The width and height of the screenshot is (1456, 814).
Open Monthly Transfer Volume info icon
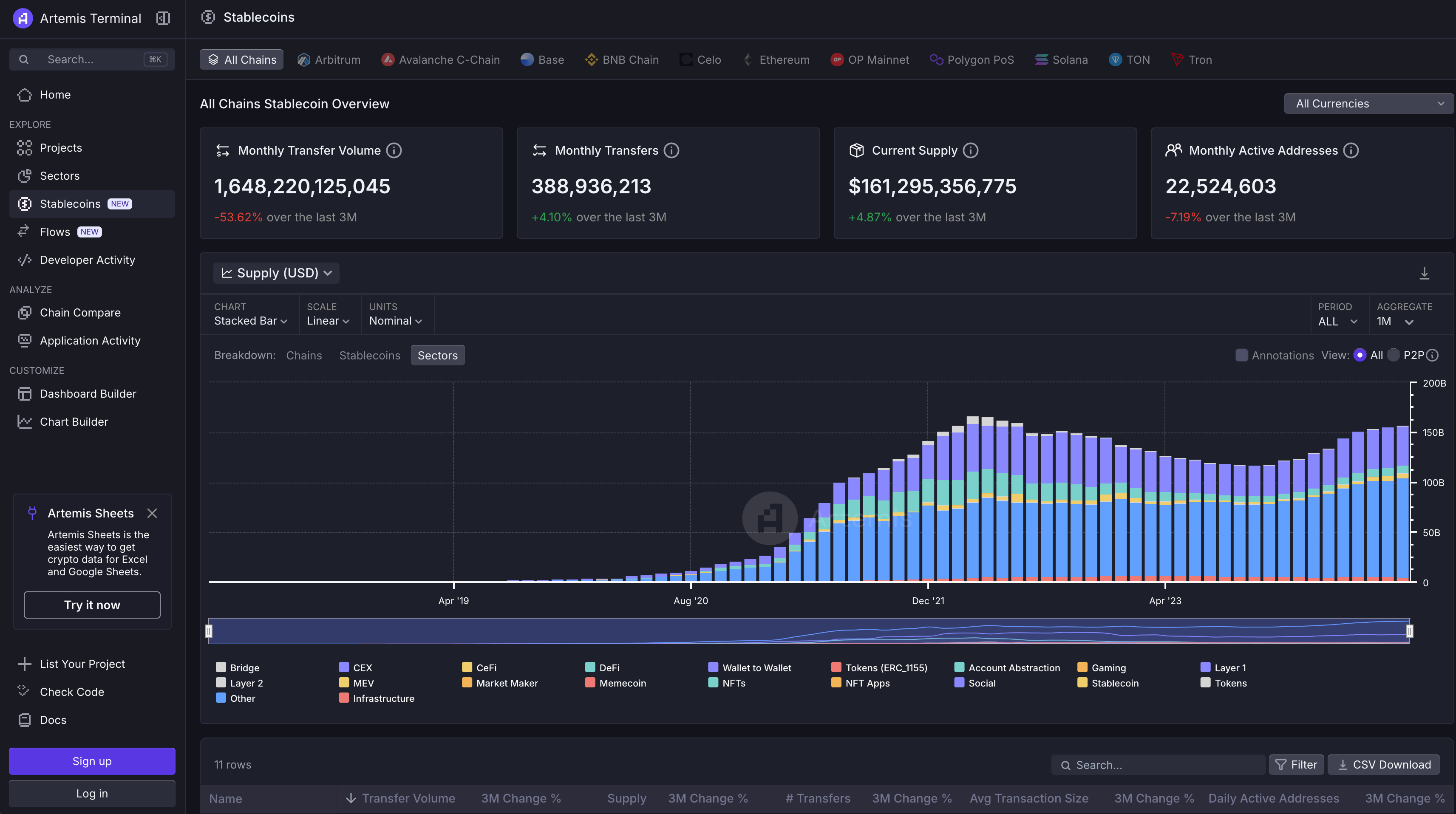pos(394,150)
